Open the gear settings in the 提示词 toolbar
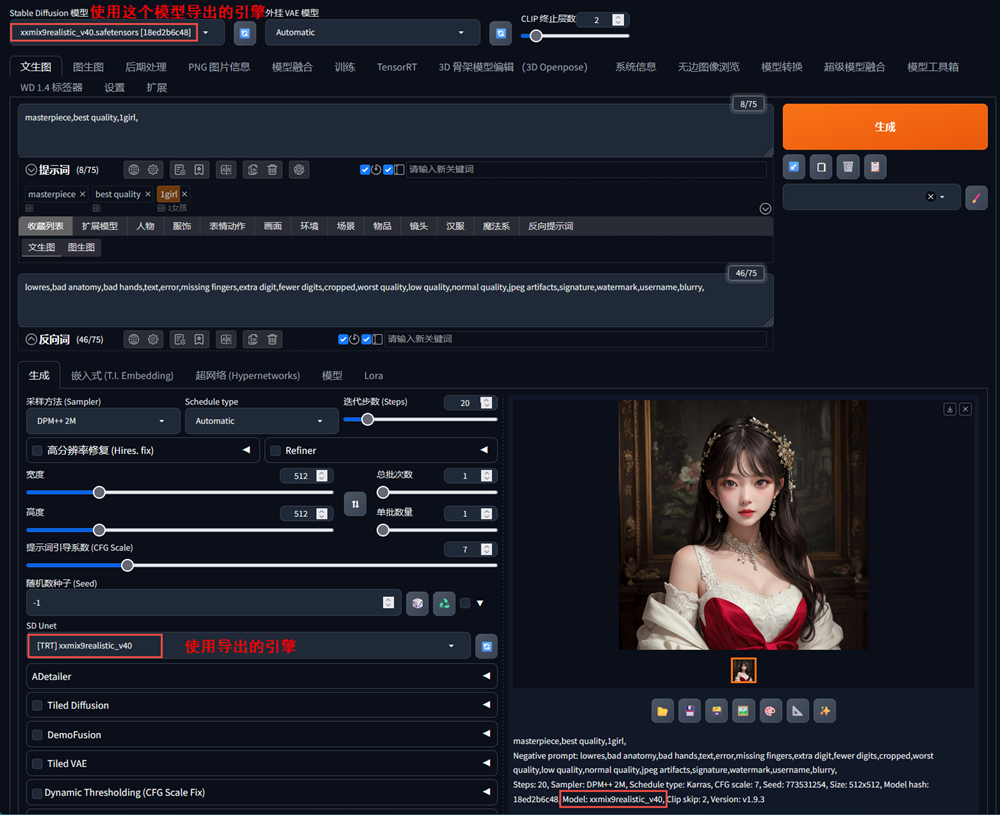The width and height of the screenshot is (1000, 815). click(153, 170)
